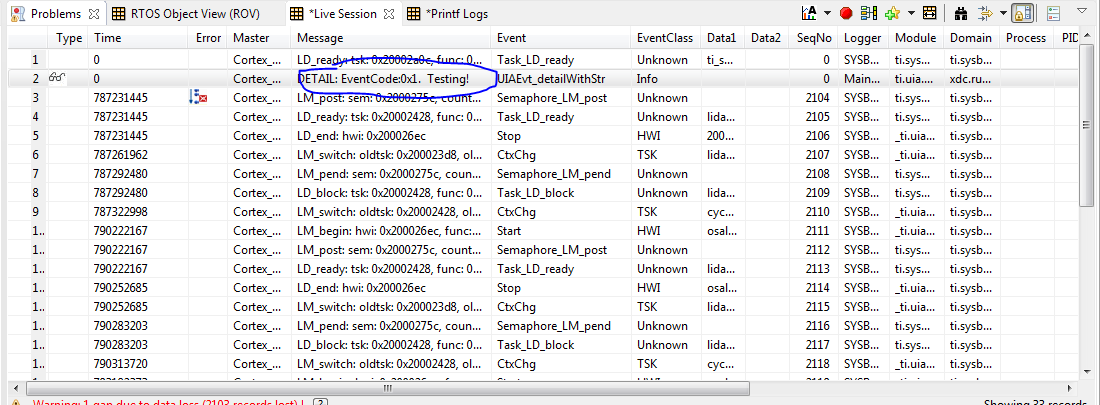Click the help question mark button
Screen dimensions: 1100x405
(321, 402)
